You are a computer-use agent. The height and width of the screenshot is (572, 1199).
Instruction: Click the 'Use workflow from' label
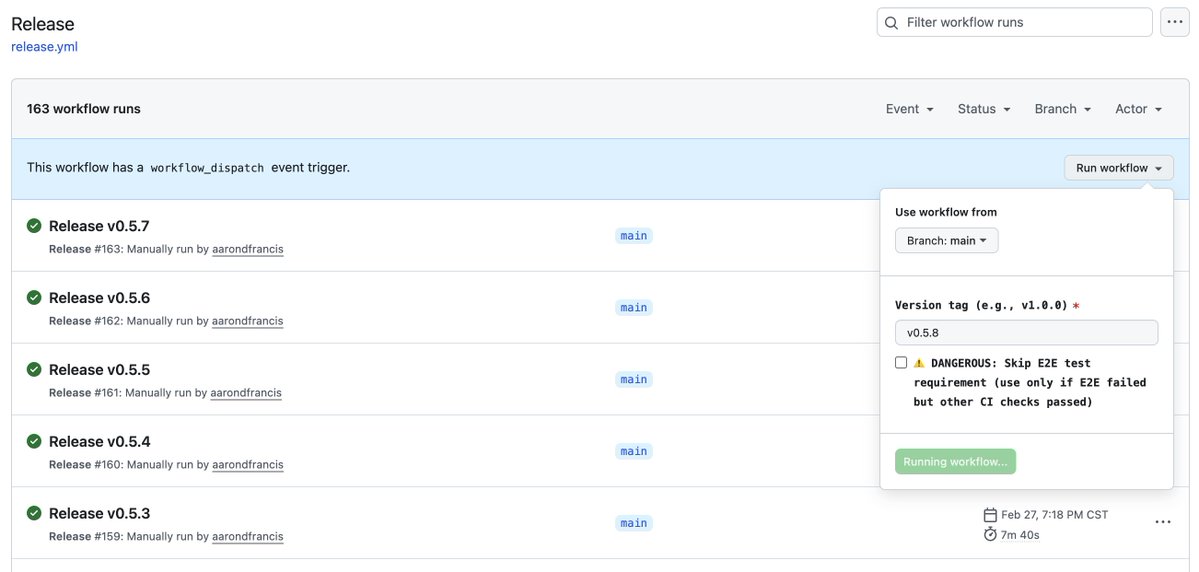pyautogui.click(x=946, y=212)
